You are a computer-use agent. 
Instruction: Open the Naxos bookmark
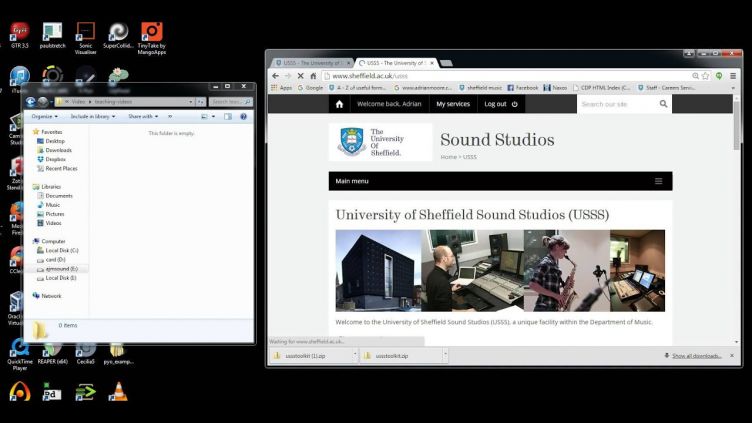(x=555, y=88)
